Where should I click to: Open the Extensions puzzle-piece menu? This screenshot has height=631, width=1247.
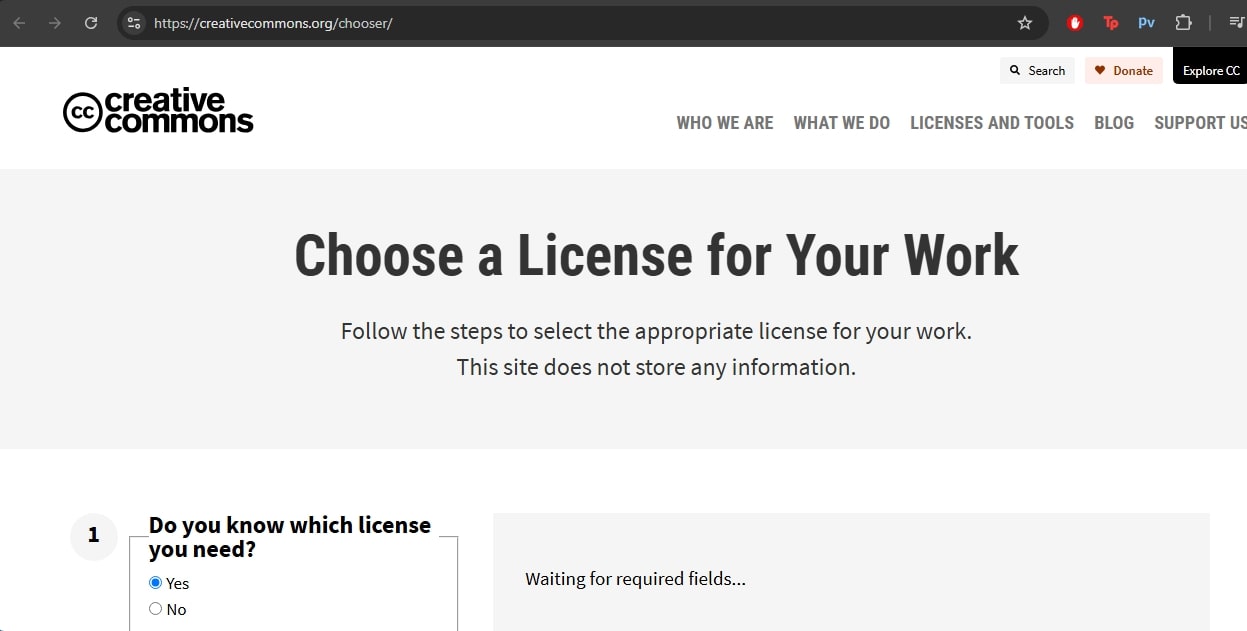pos(1184,22)
